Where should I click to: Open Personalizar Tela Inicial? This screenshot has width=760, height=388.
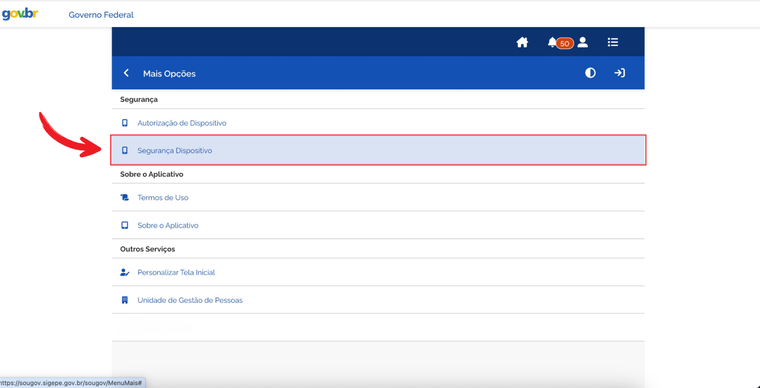tap(378, 272)
